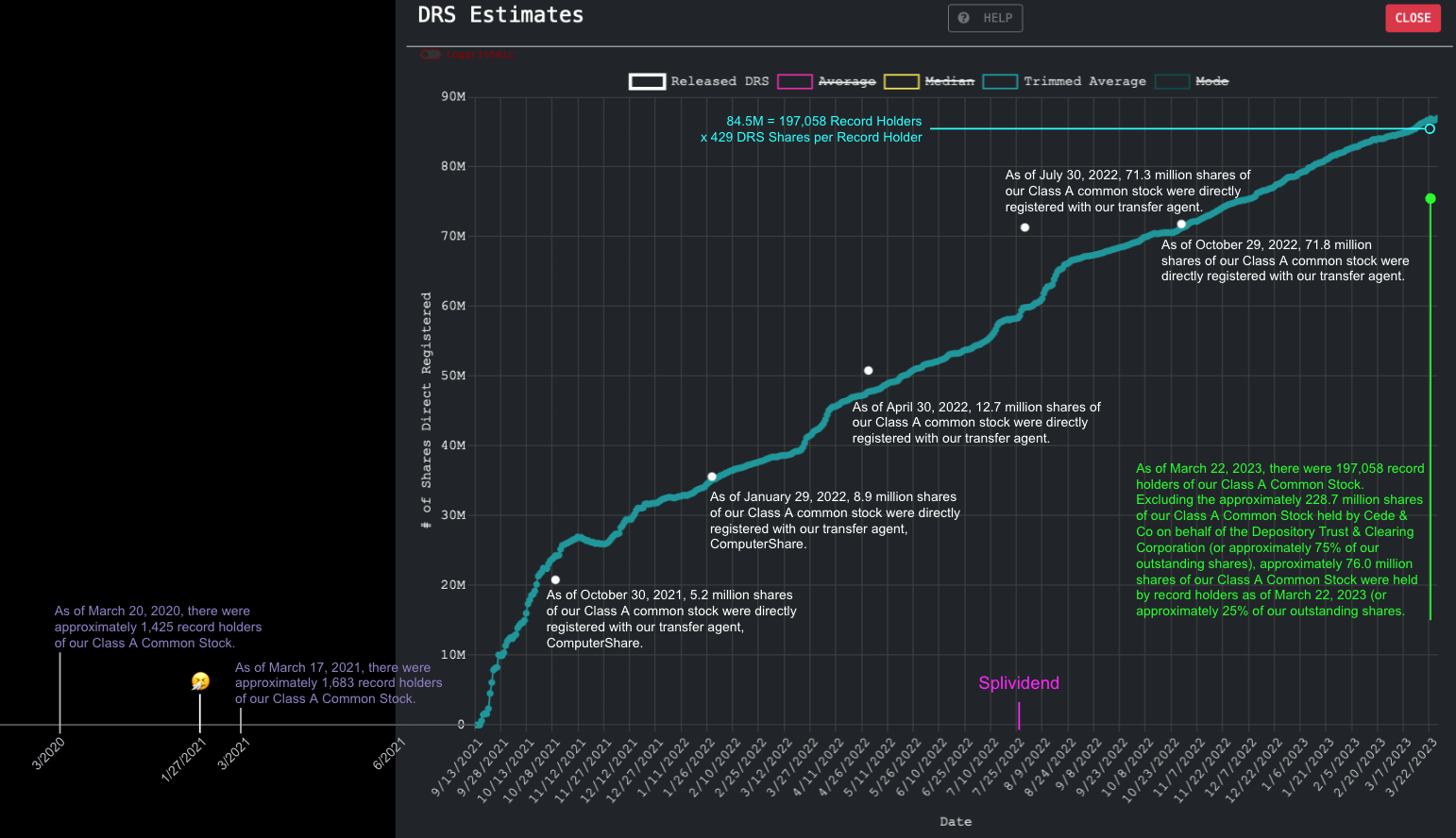Click the Splividend timeline marker

point(1019,714)
